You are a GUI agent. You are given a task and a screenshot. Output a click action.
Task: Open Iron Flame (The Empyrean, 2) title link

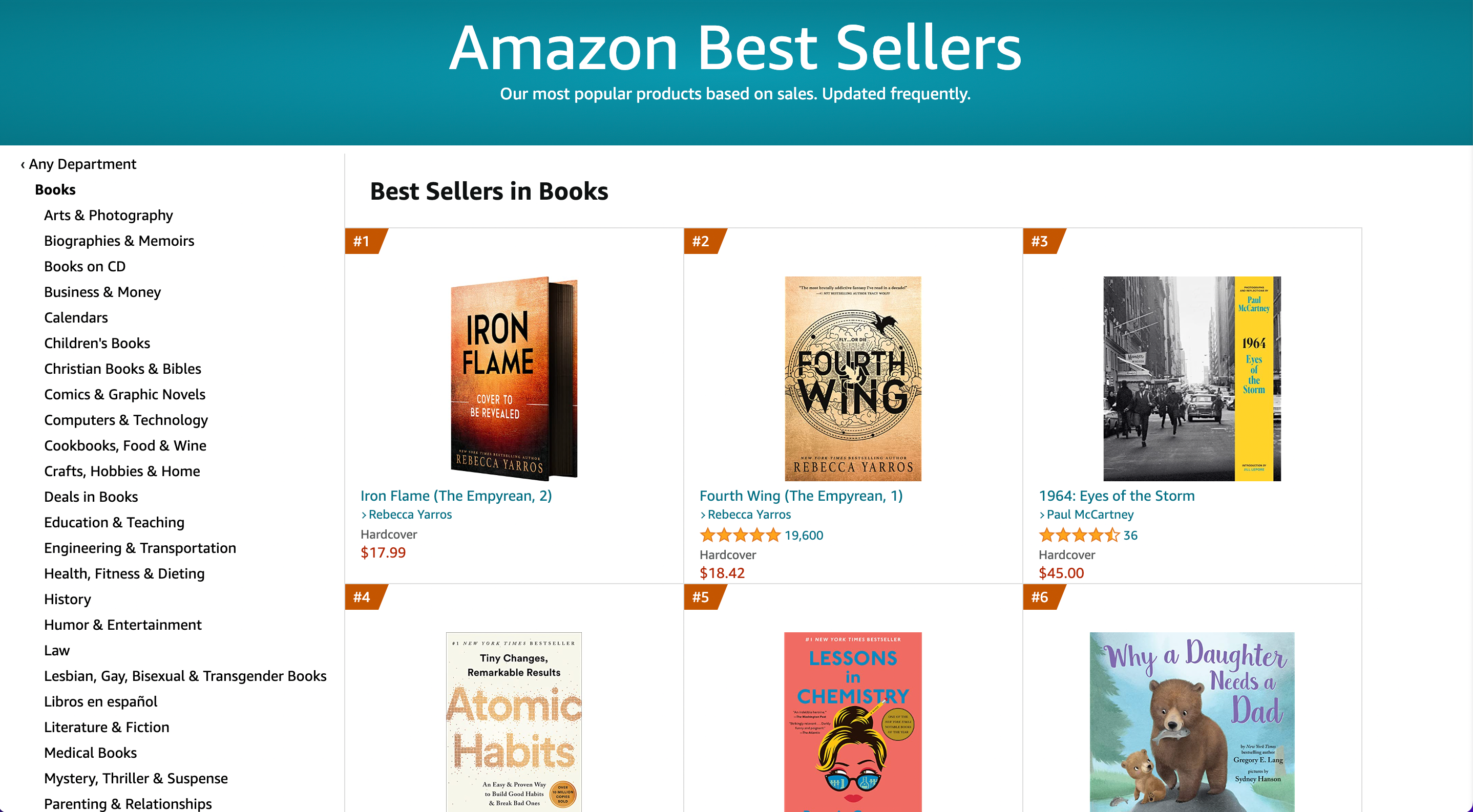456,496
